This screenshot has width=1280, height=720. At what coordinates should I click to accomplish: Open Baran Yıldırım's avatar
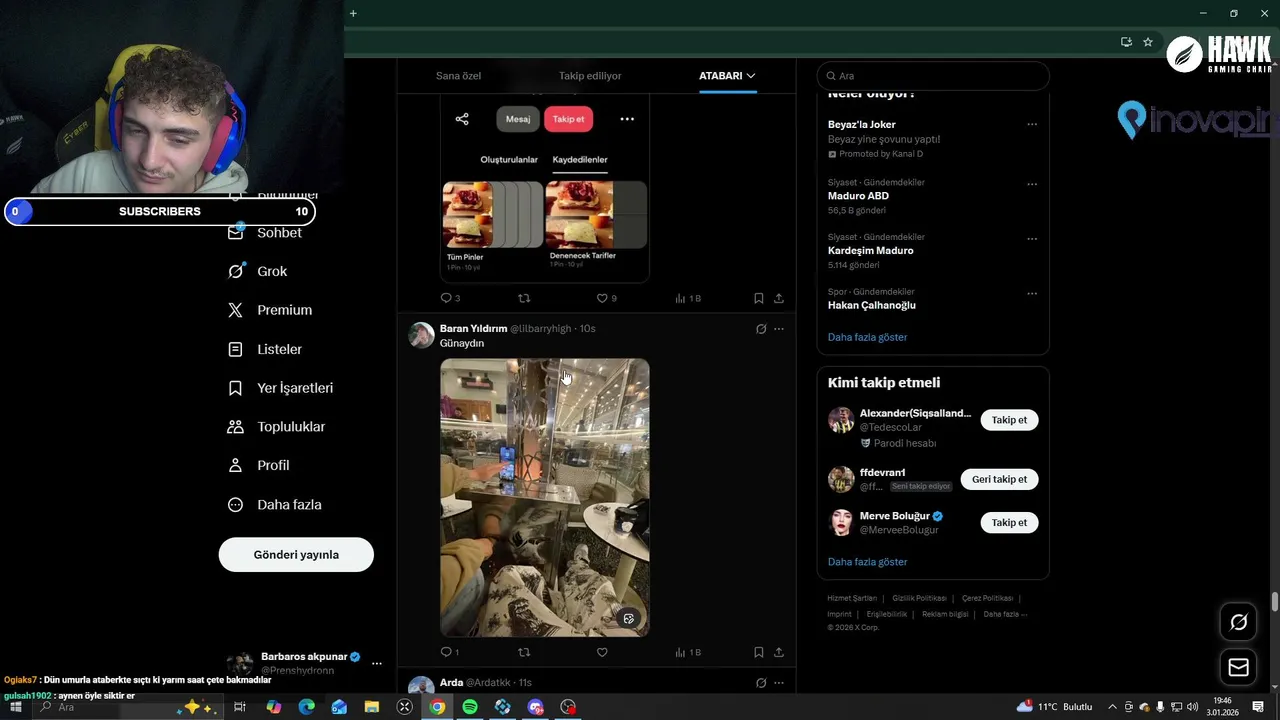pos(421,335)
